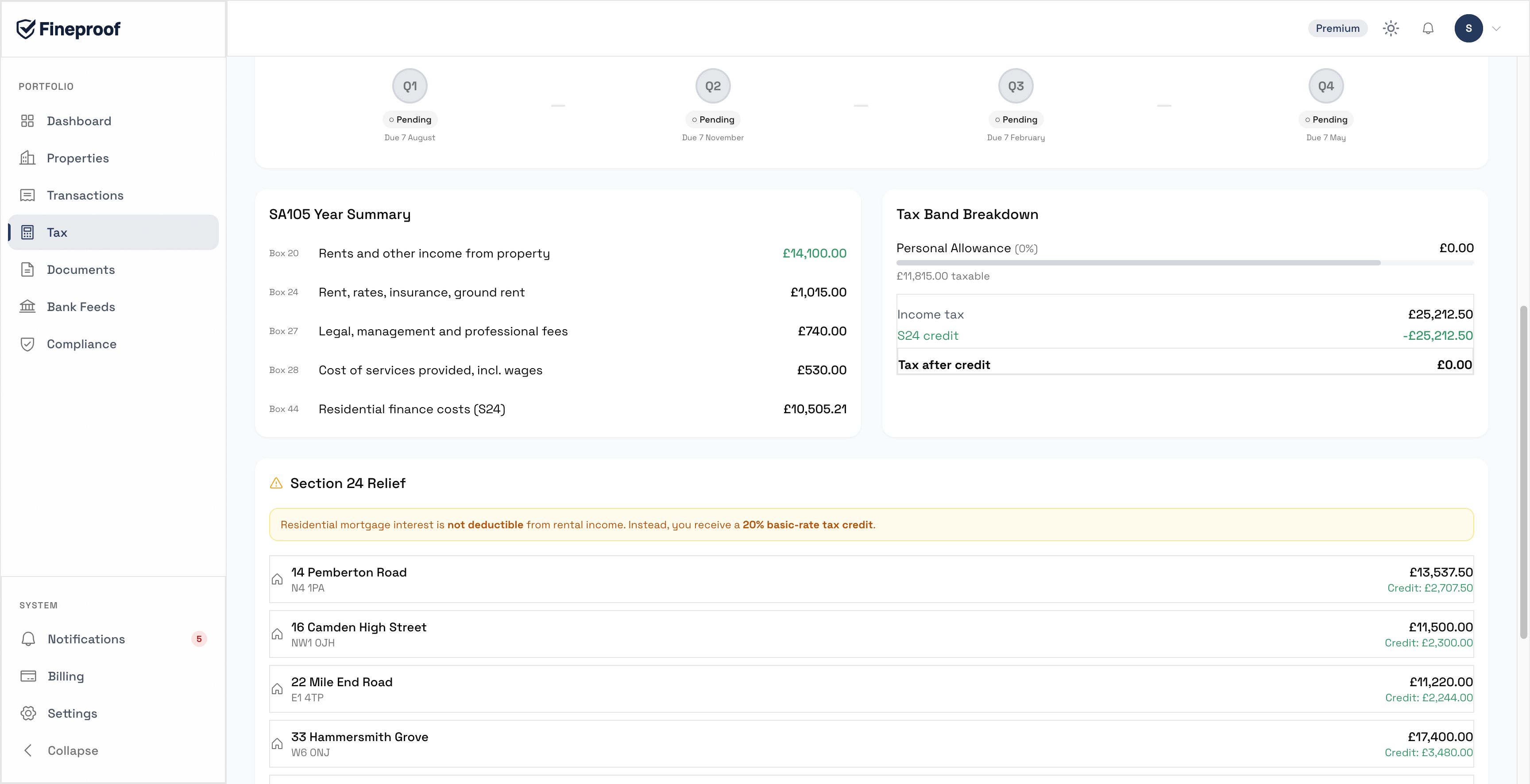Viewport: 1530px width, 784px height.
Task: Open the Transactions page
Action: 85,195
